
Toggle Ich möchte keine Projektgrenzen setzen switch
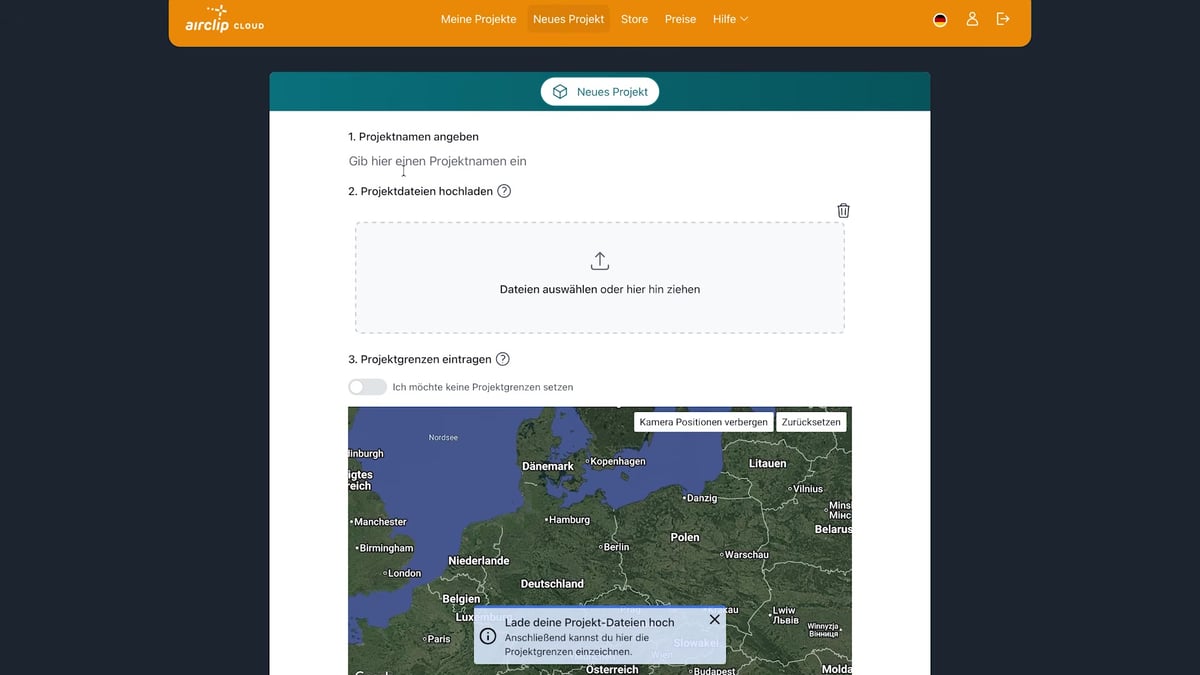(367, 387)
